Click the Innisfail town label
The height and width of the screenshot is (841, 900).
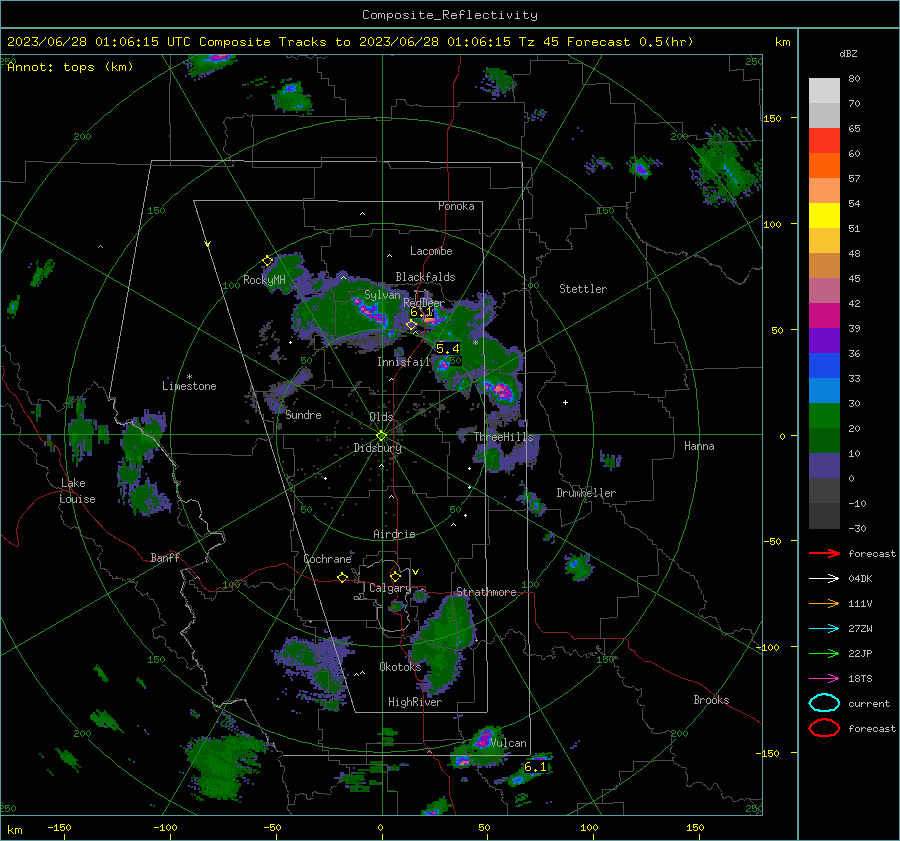click(403, 362)
